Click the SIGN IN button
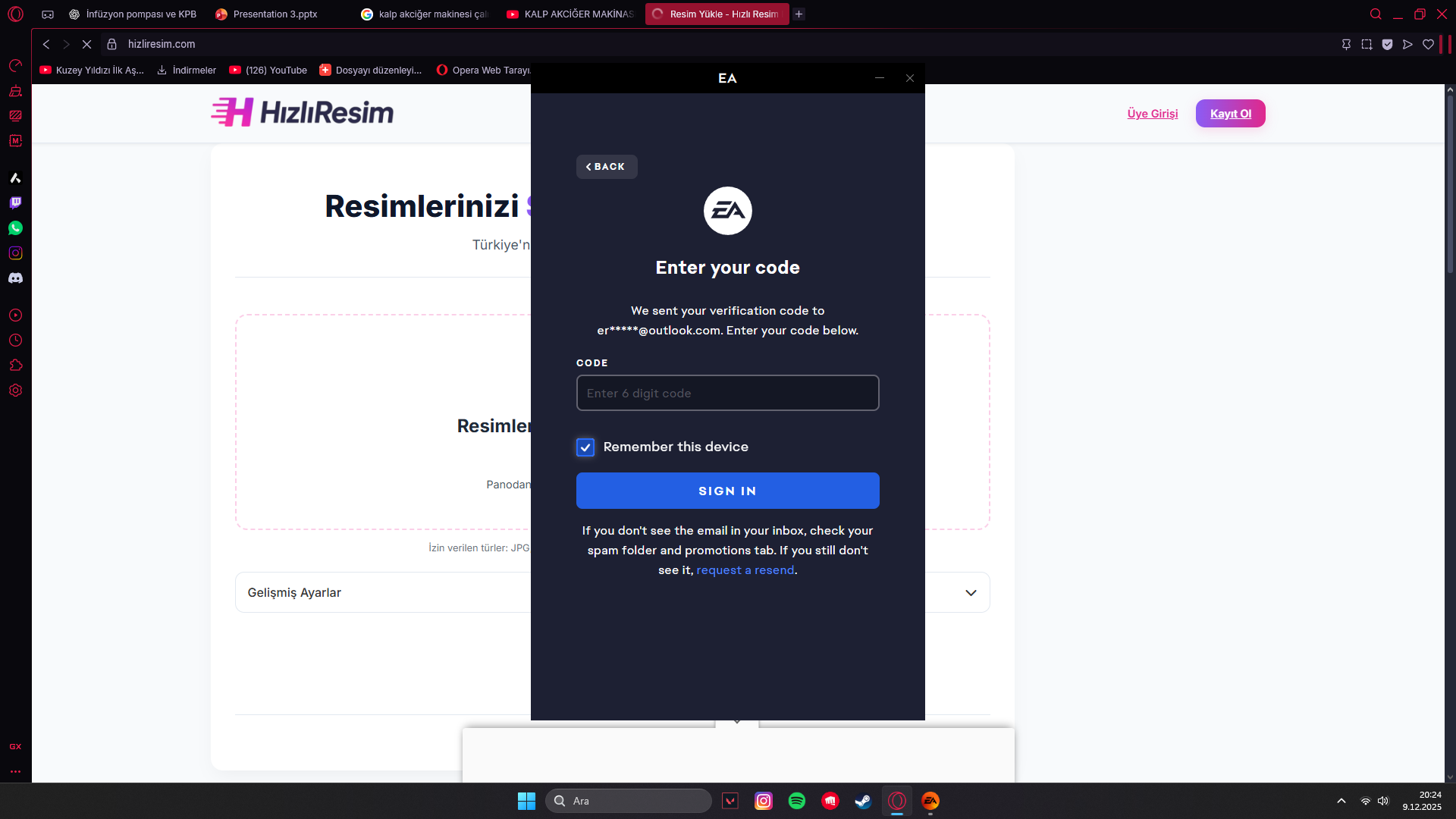Screen dimensions: 1456x819 pyautogui.click(x=728, y=491)
